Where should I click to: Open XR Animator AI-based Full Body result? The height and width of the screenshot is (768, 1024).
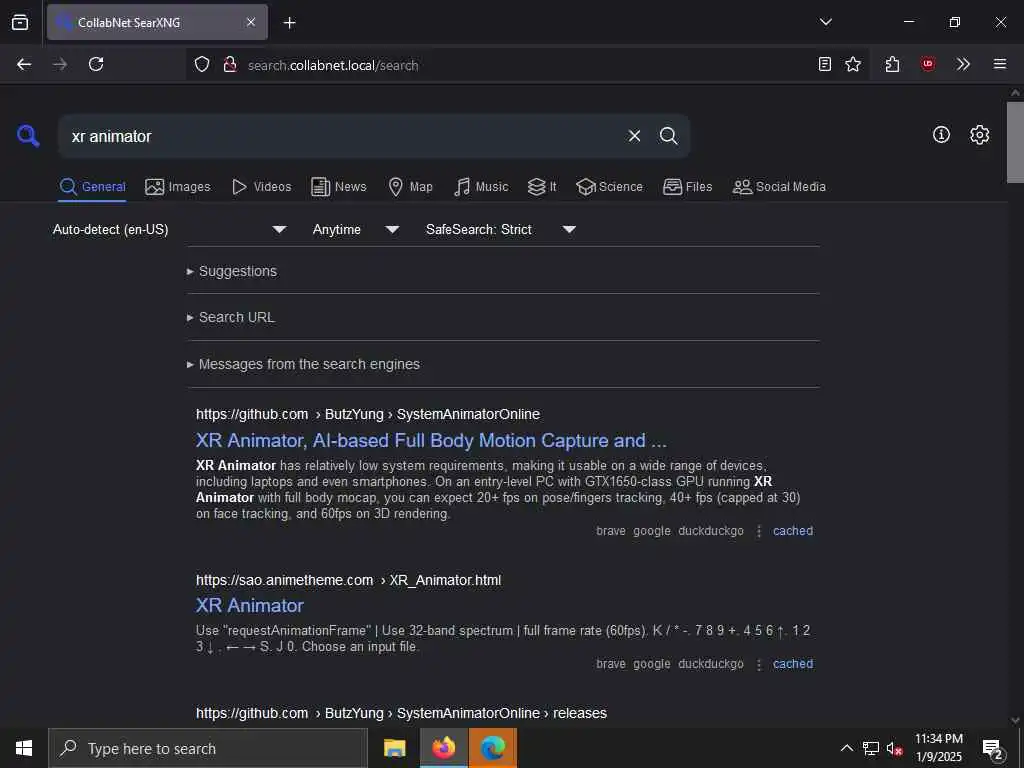tap(431, 440)
